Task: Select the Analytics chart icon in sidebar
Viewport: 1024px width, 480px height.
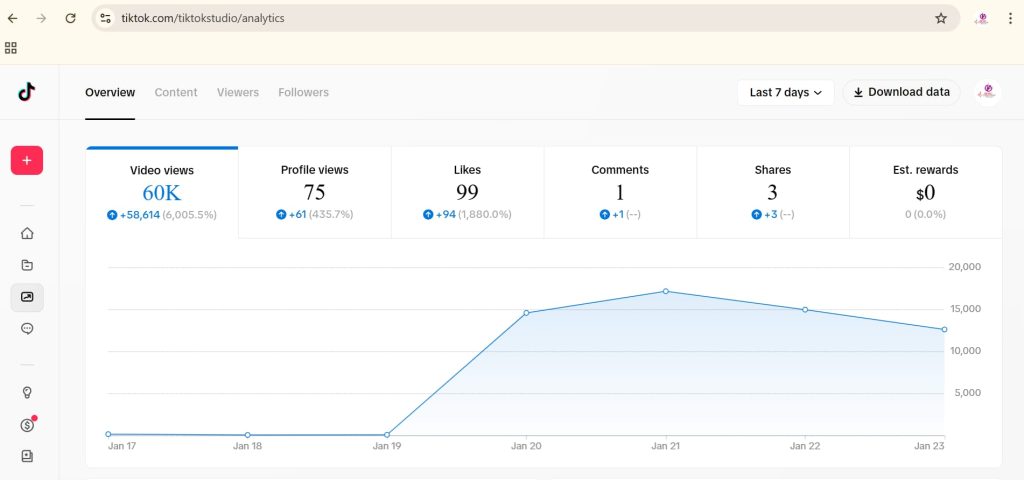Action: click(27, 297)
